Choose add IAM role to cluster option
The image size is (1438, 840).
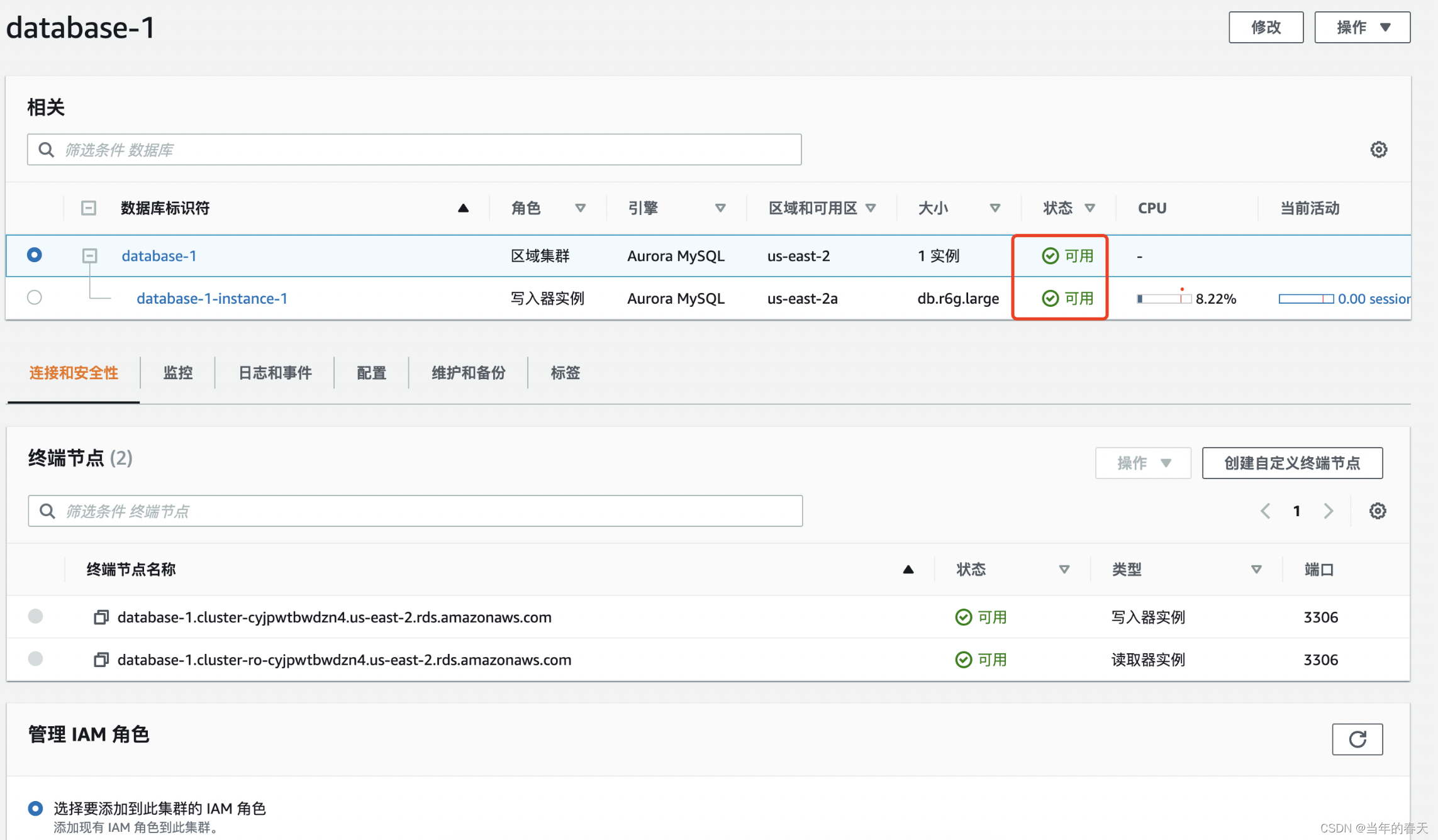pos(36,809)
